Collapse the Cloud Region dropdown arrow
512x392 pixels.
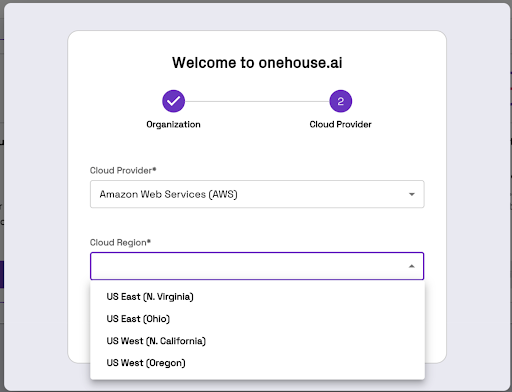412,266
